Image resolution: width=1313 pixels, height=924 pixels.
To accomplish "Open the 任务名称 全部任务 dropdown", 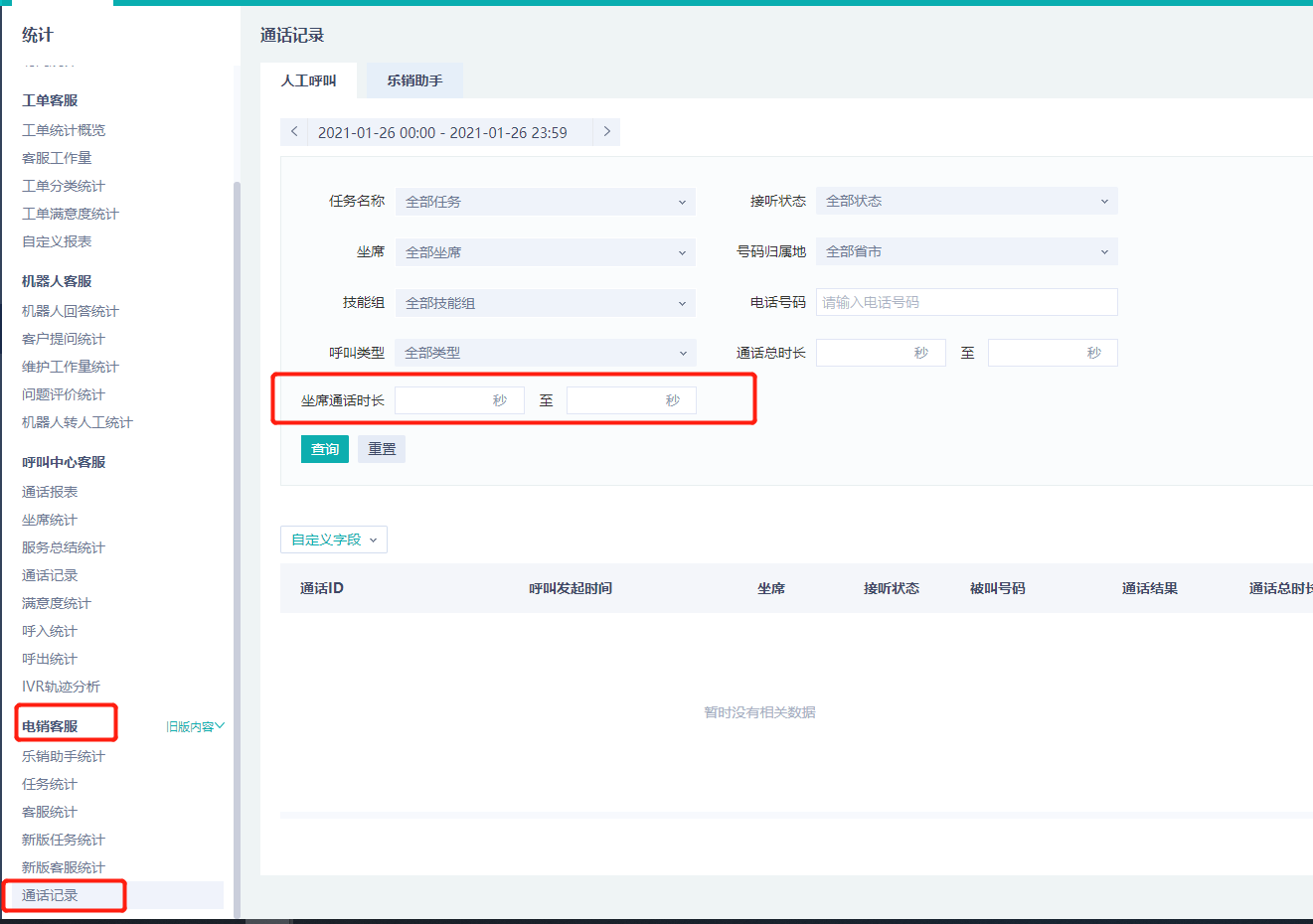I will click(546, 202).
